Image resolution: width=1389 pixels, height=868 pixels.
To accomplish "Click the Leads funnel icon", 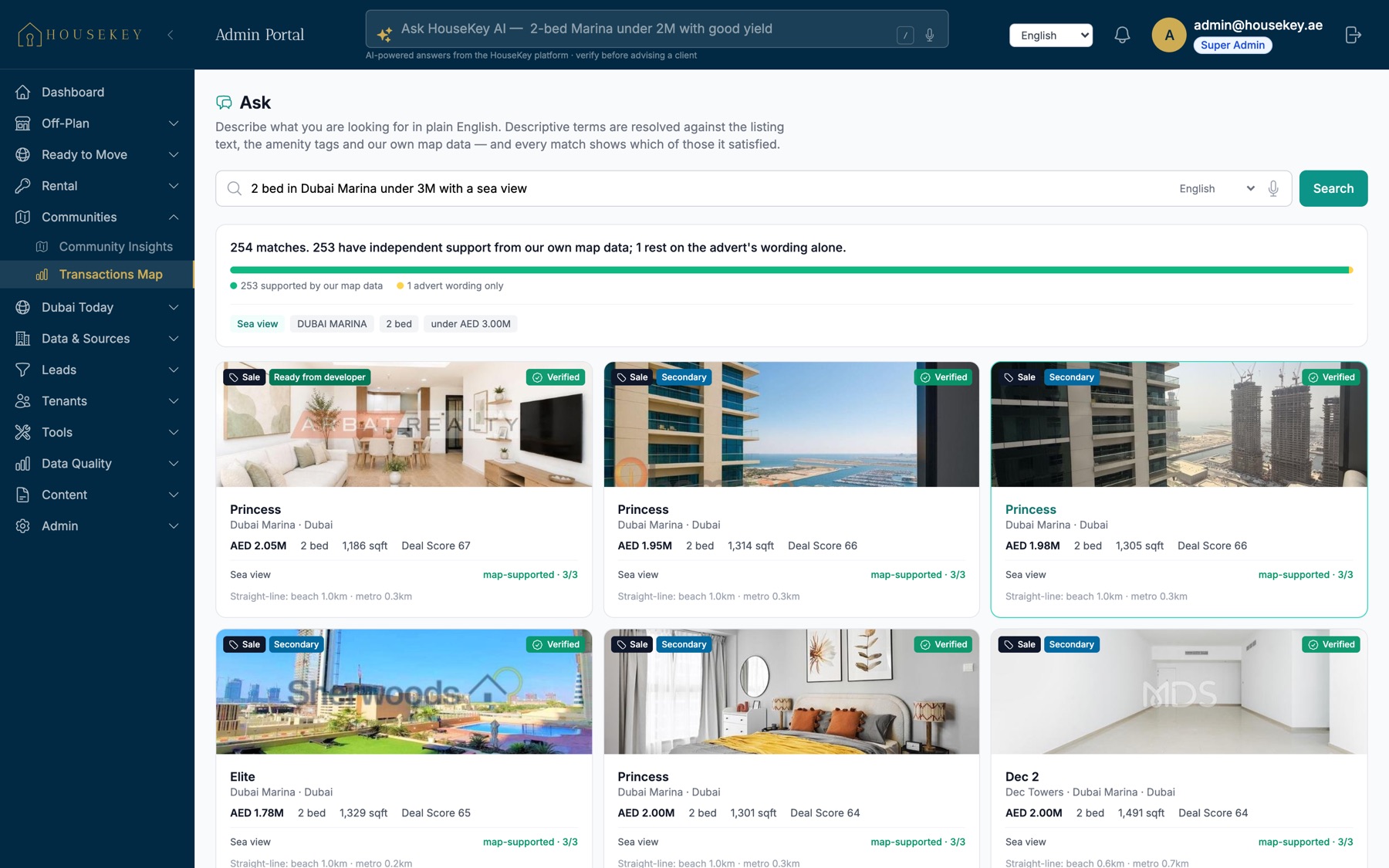I will click(x=23, y=370).
